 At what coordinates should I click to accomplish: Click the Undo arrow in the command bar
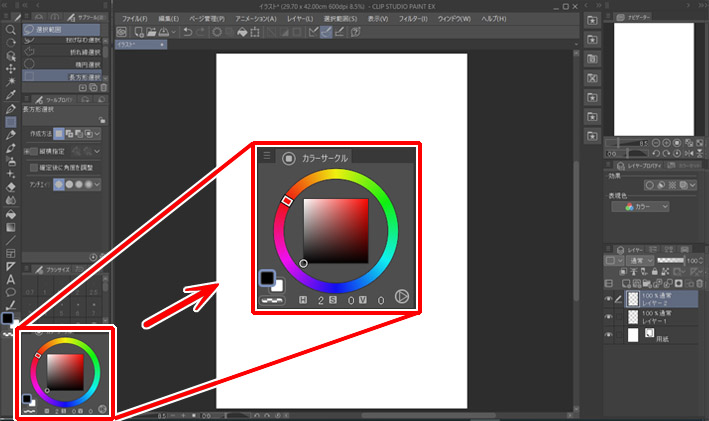click(x=189, y=32)
